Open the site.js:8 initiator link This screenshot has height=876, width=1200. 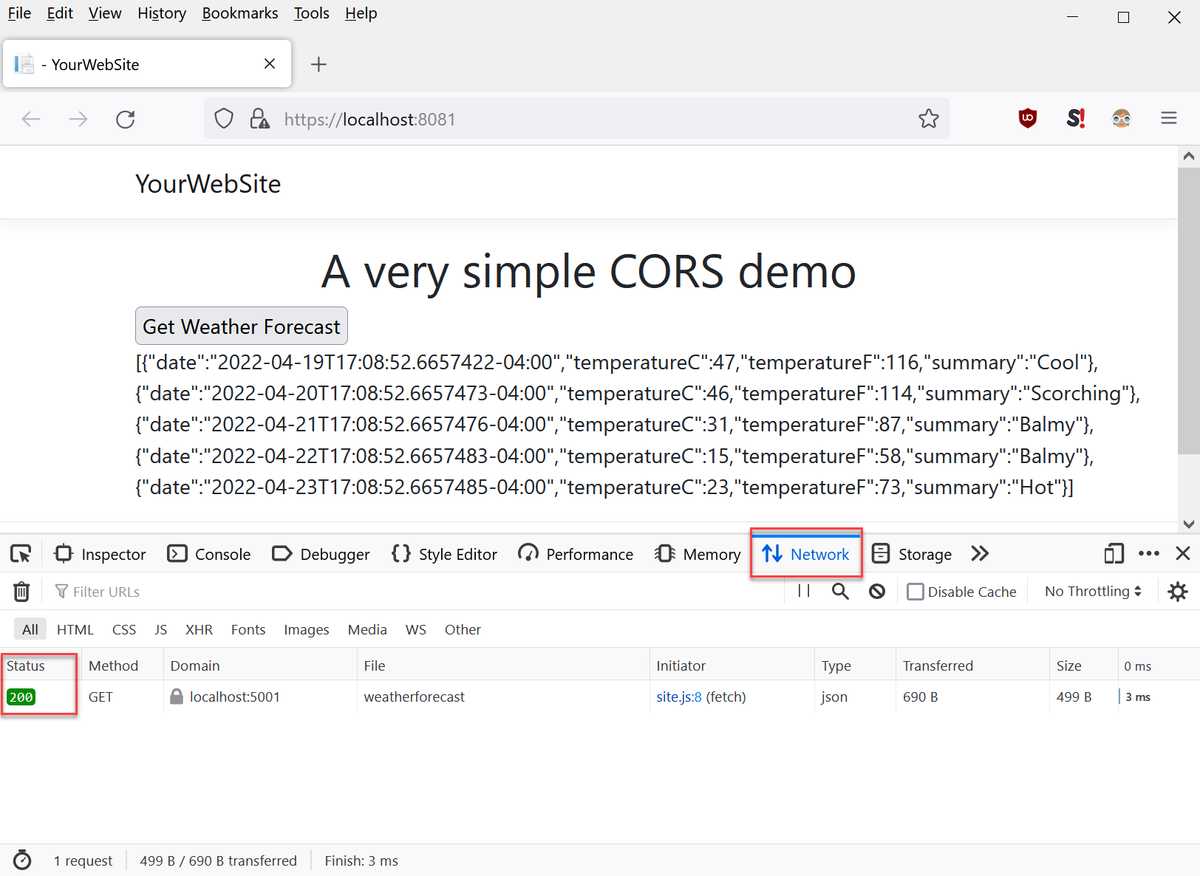[680, 696]
